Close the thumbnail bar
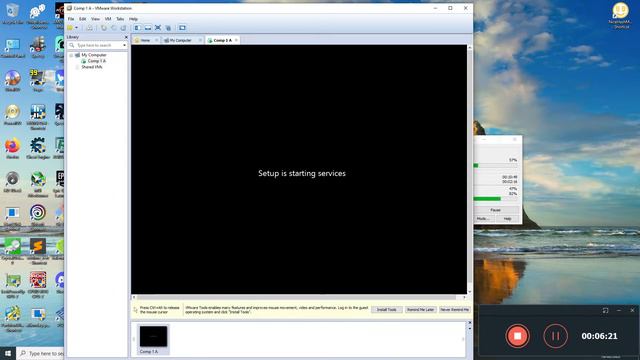 469,323
